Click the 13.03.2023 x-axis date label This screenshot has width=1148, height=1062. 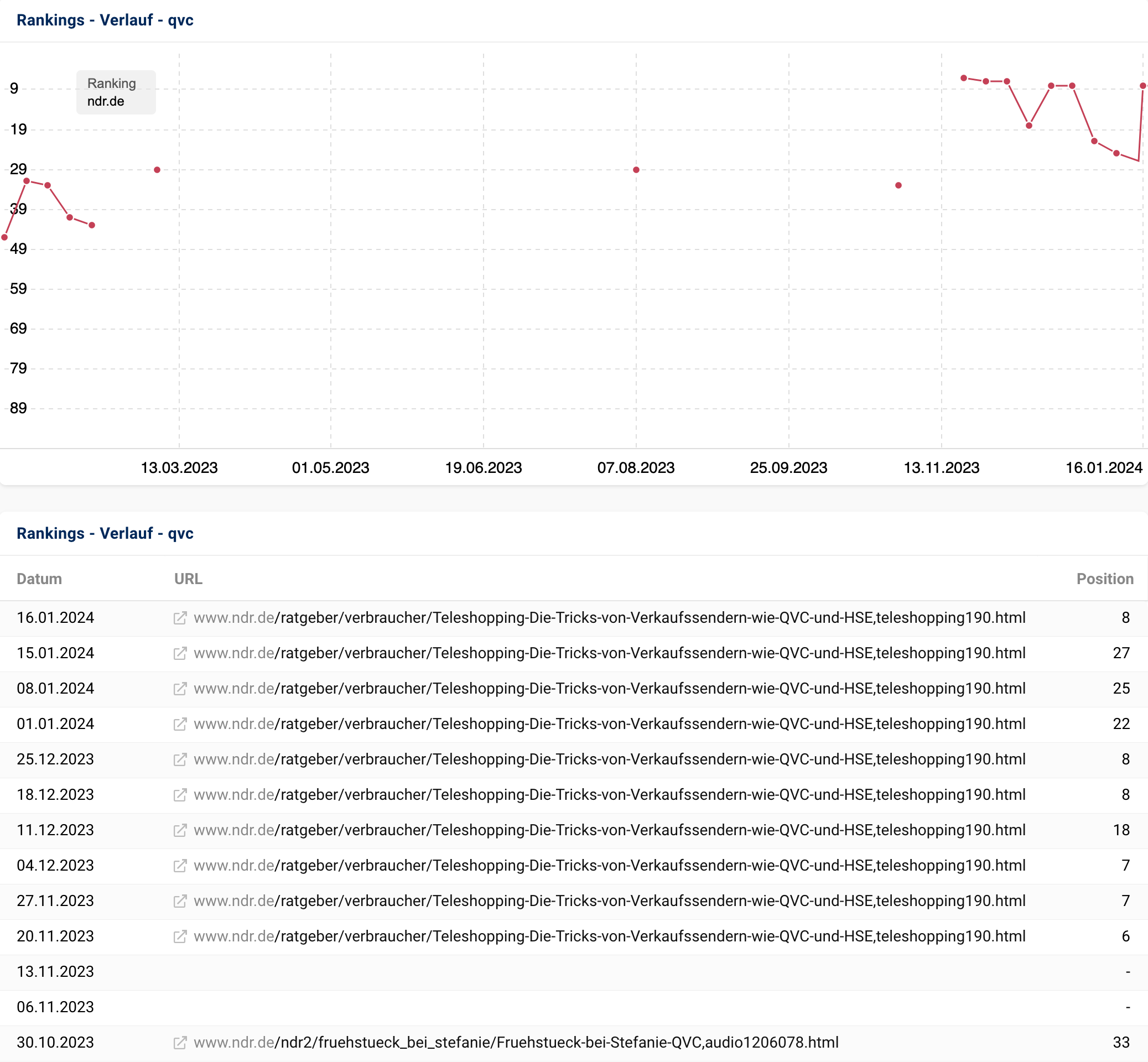[179, 468]
